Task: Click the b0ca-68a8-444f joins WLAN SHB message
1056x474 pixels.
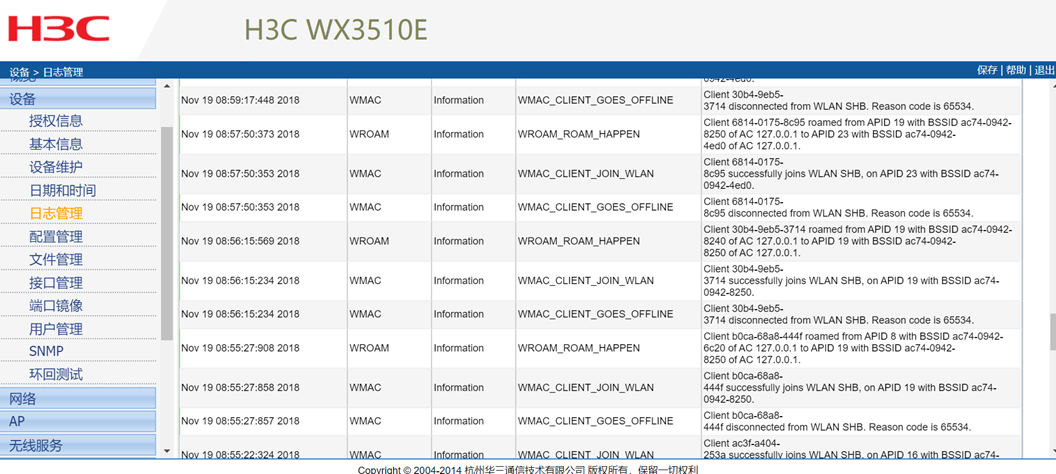Action: click(851, 388)
